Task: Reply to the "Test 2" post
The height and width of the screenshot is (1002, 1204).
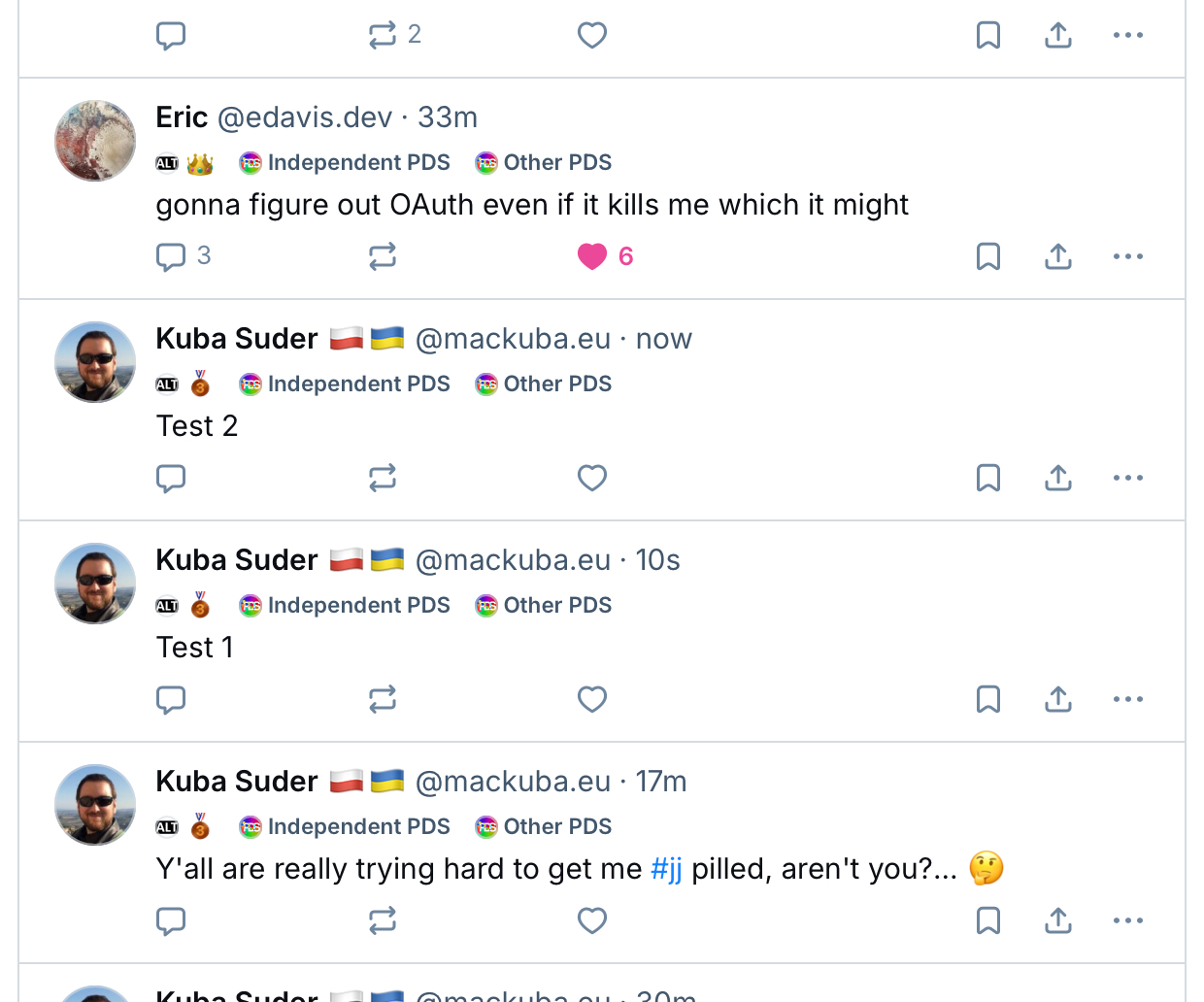Action: tap(171, 478)
